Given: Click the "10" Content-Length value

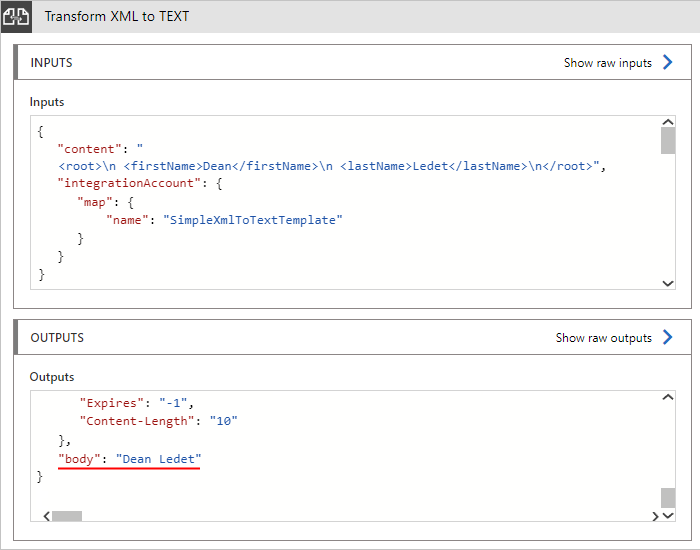Looking at the screenshot, I should pyautogui.click(x=224, y=421).
